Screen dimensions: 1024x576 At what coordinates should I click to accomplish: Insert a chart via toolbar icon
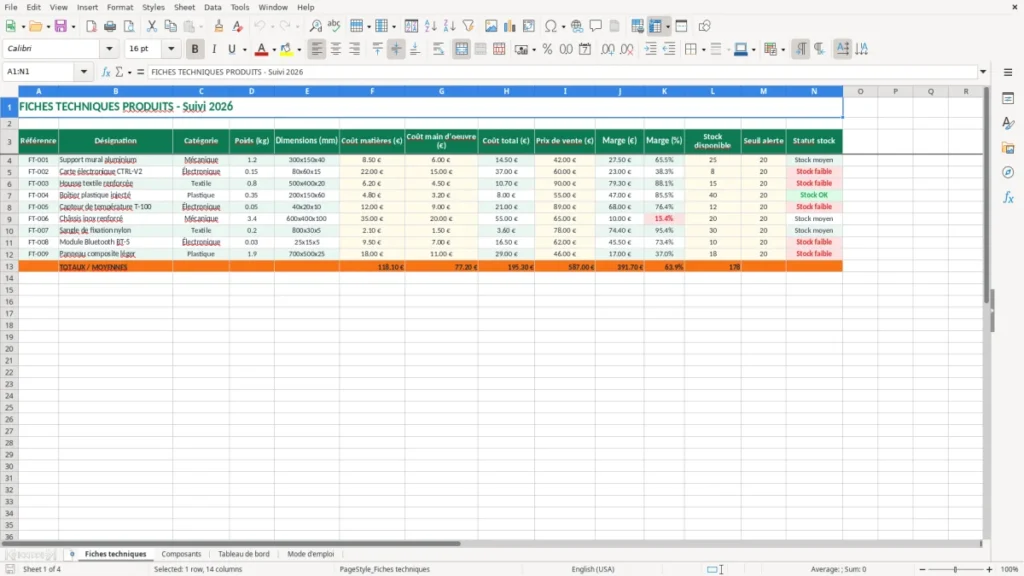coord(509,26)
